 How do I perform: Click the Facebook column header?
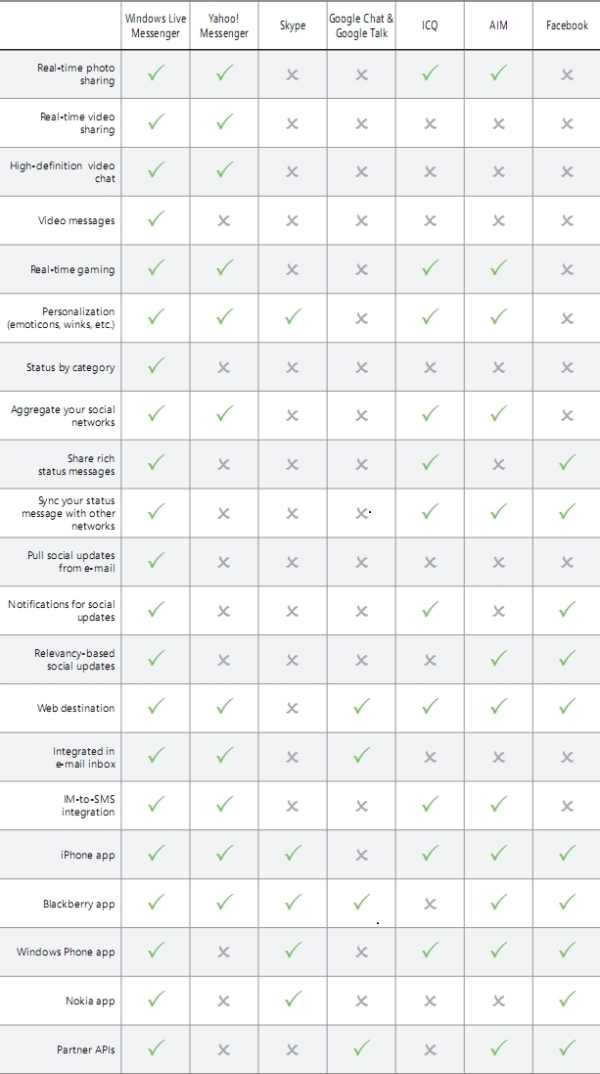pos(567,25)
